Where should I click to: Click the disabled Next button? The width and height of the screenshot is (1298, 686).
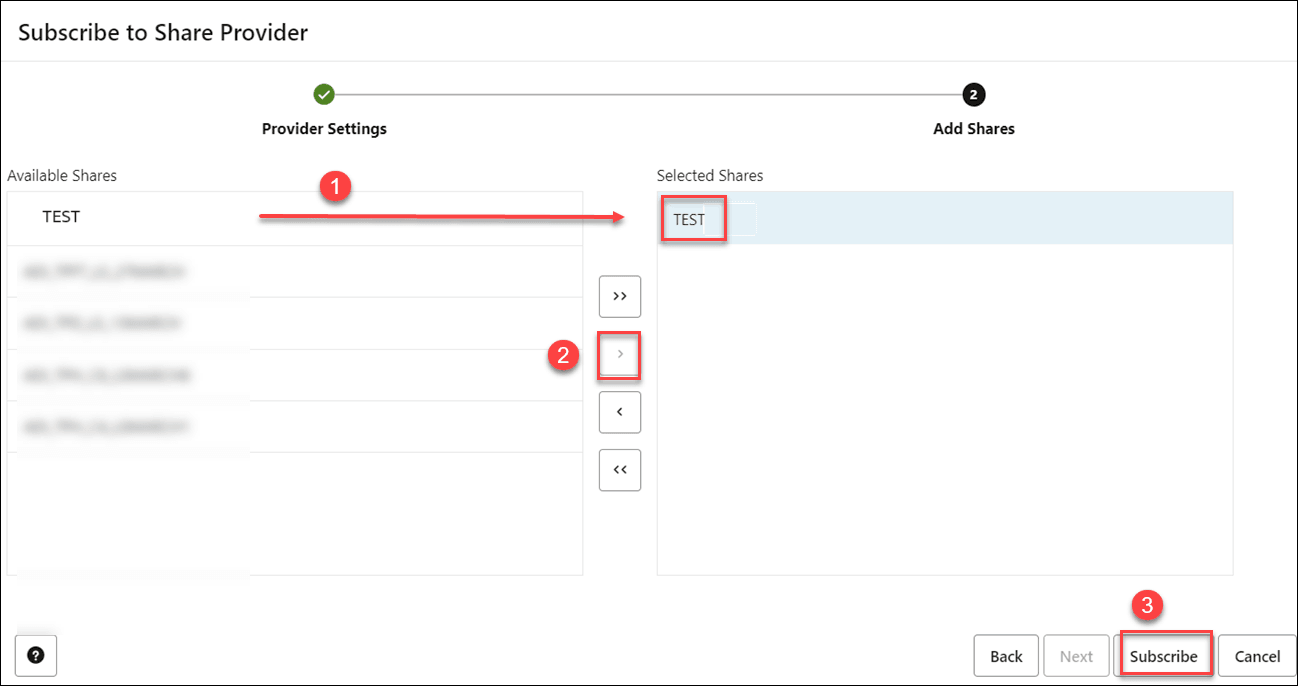click(1076, 655)
